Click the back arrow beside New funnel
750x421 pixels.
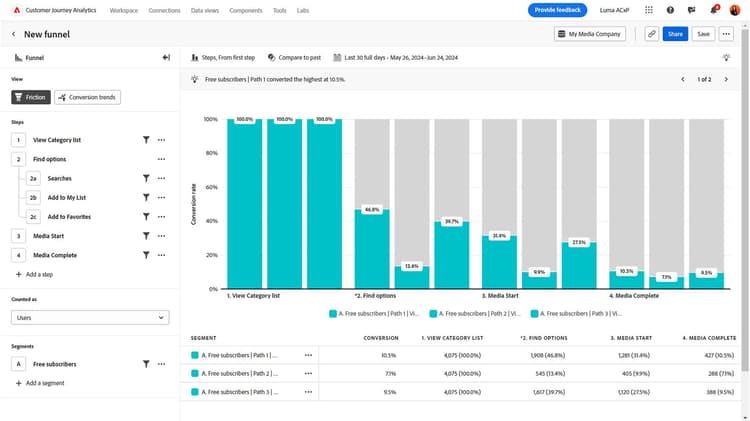coord(14,34)
